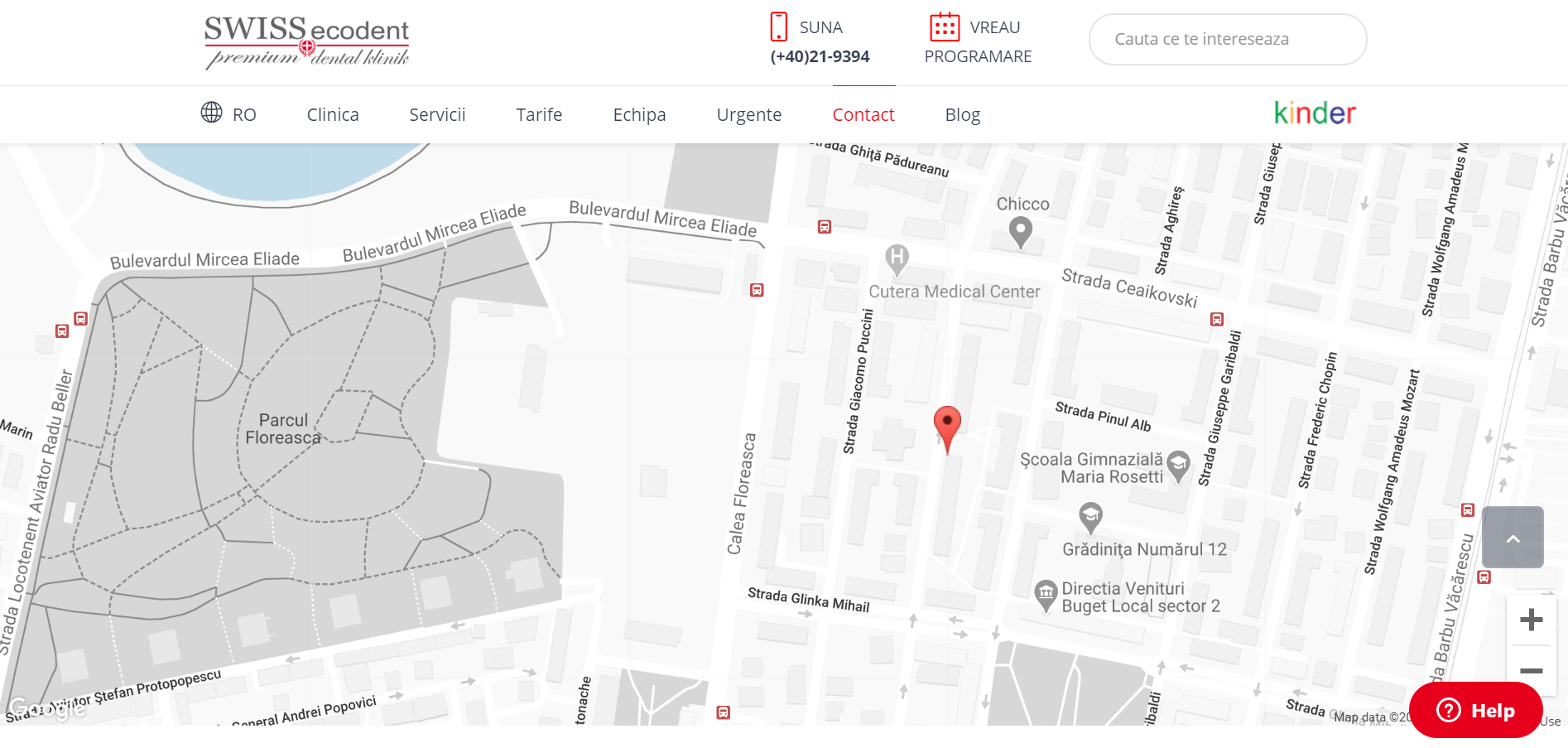The width and height of the screenshot is (1568, 748).
Task: Open the Servicii menu
Action: pos(437,115)
